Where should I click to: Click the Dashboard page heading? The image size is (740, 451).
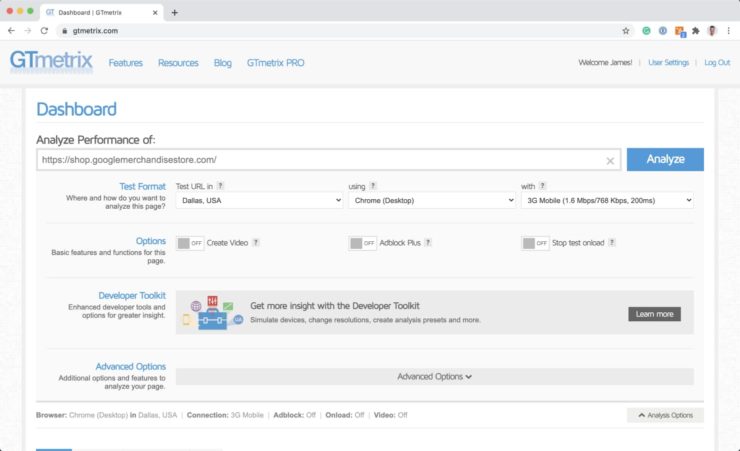pyautogui.click(x=76, y=109)
